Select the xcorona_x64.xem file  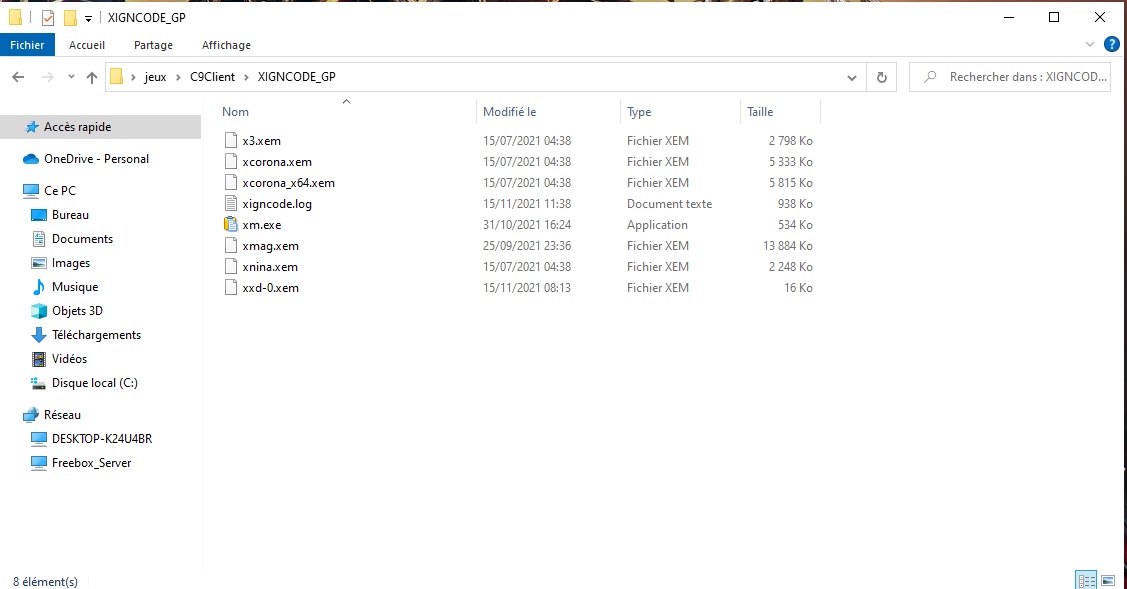point(288,183)
